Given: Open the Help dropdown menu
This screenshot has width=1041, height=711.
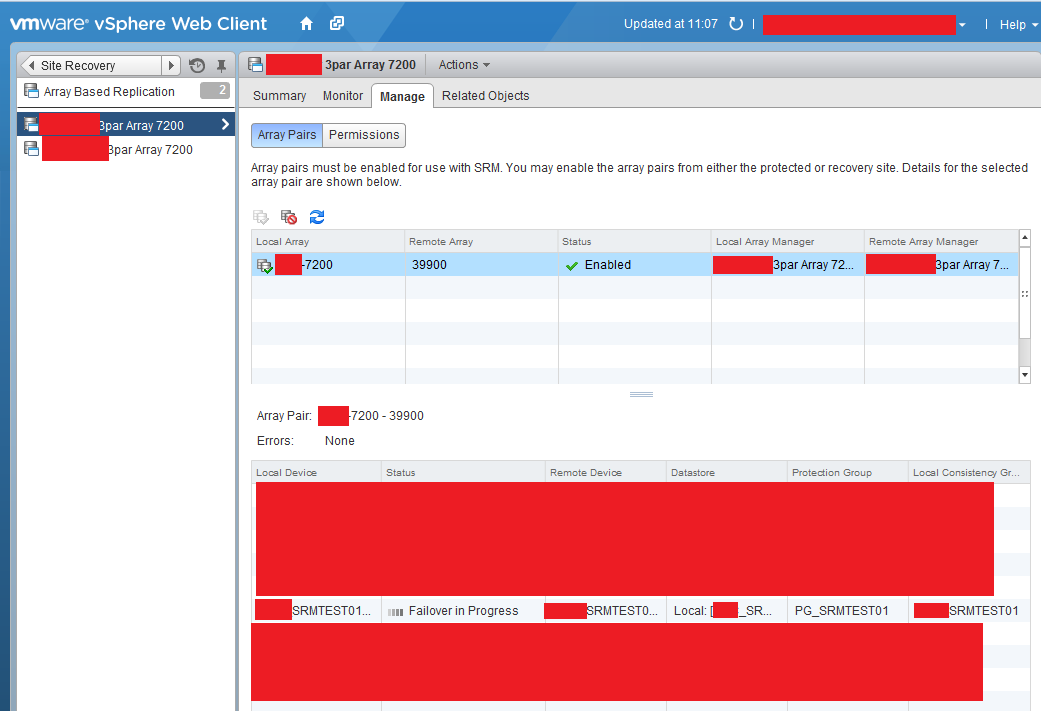Looking at the screenshot, I should click(1018, 24).
